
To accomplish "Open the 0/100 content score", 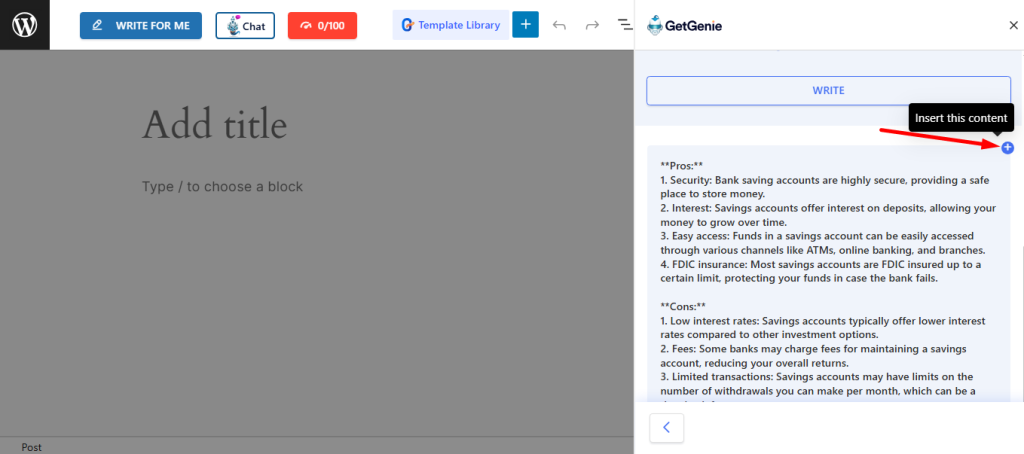I will point(322,26).
